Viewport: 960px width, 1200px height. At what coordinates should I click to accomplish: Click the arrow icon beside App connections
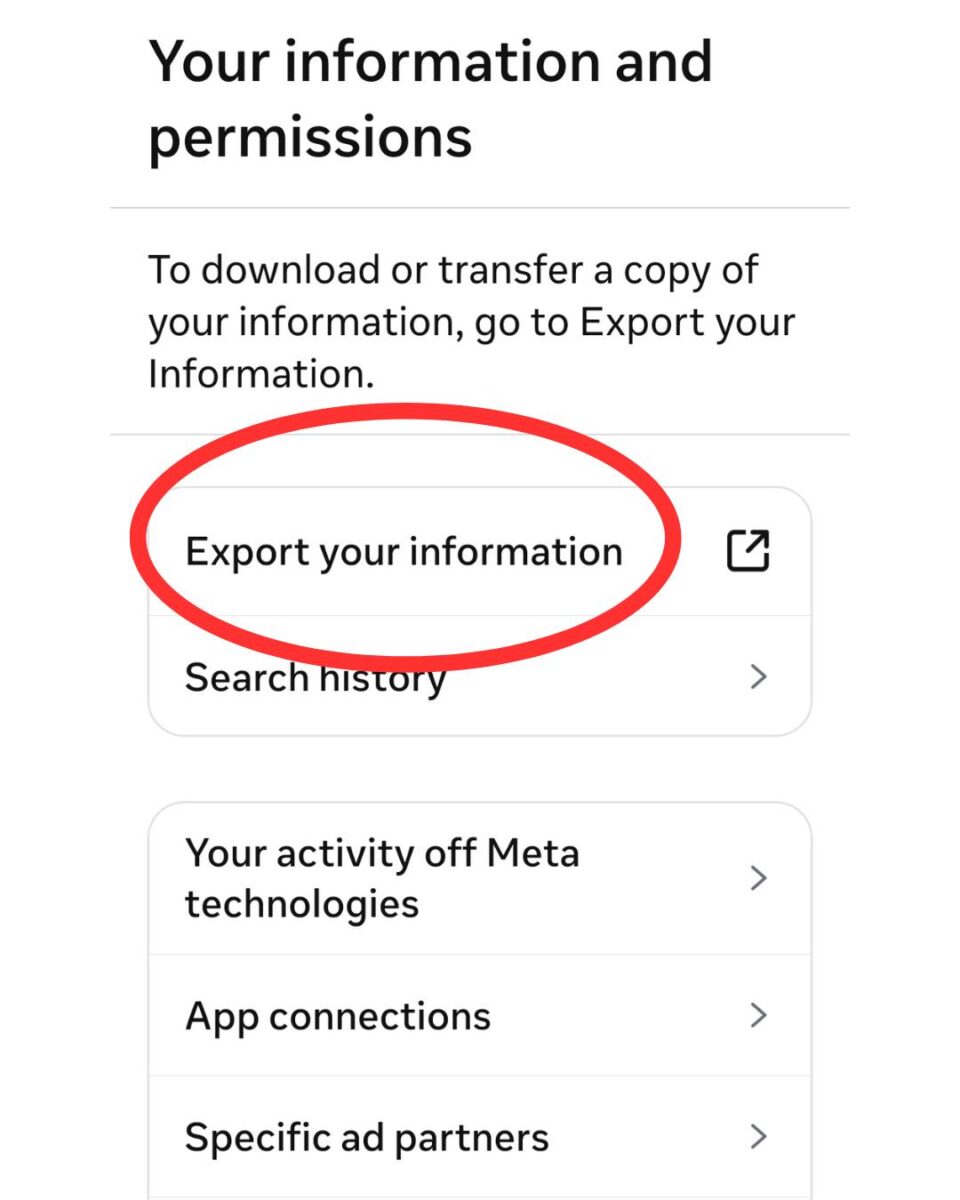pos(758,1016)
